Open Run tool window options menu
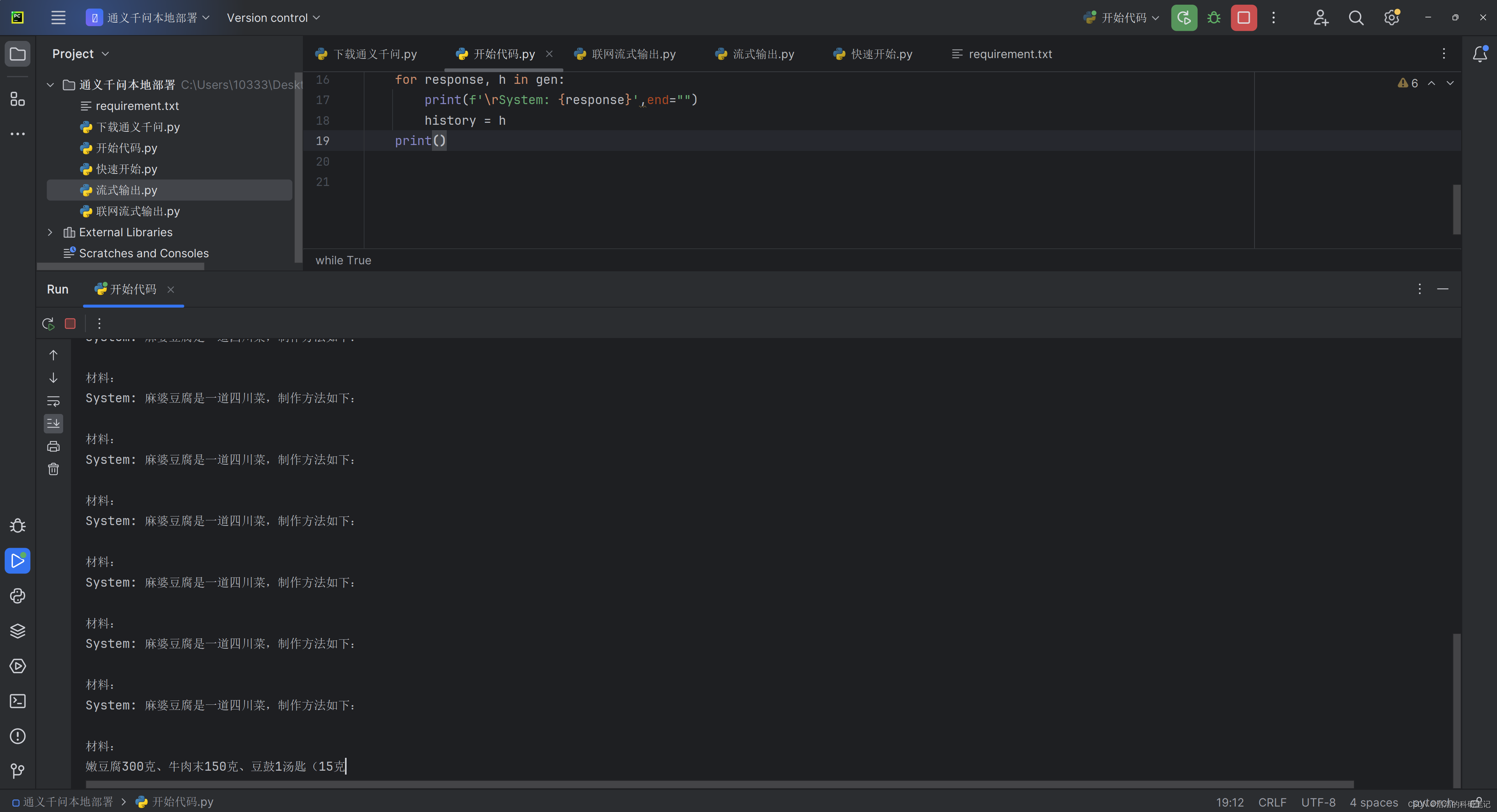The image size is (1497, 812). click(x=1419, y=289)
